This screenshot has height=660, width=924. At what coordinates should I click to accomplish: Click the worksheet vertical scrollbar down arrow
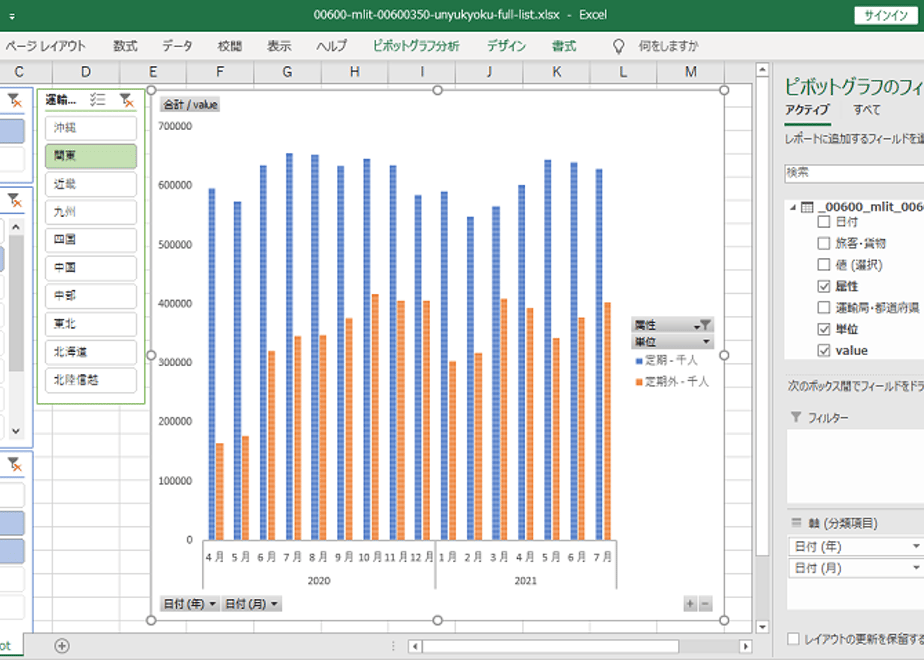click(x=762, y=626)
